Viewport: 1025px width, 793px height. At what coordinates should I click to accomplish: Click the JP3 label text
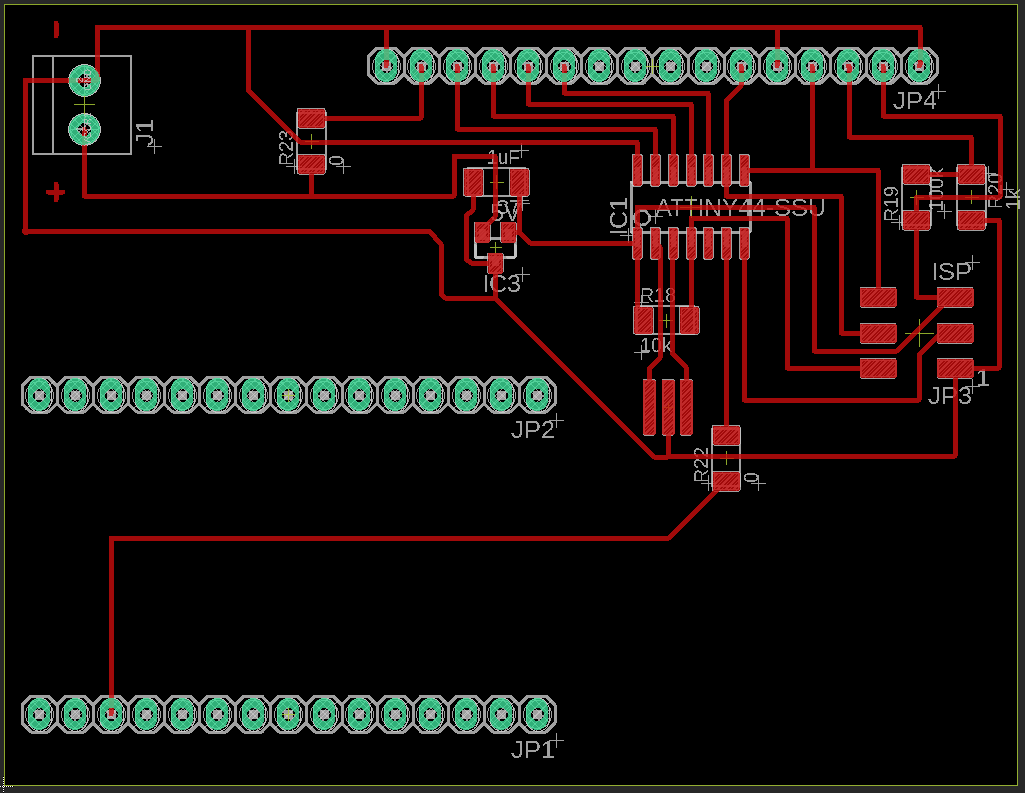click(x=950, y=395)
